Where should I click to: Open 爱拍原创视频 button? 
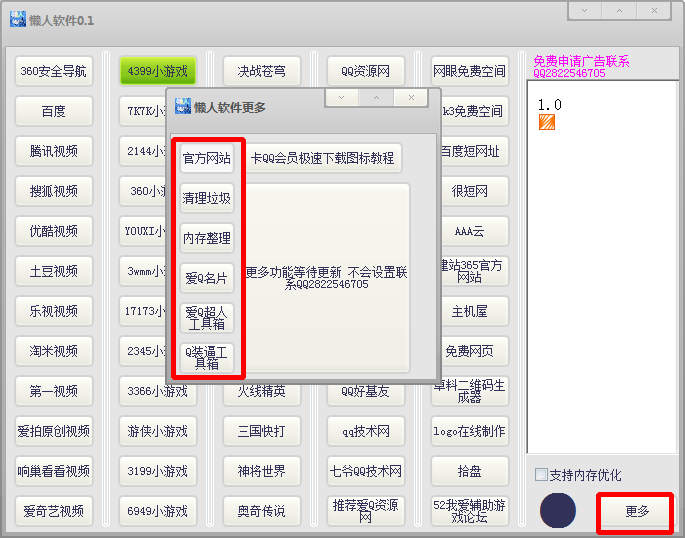tap(54, 431)
